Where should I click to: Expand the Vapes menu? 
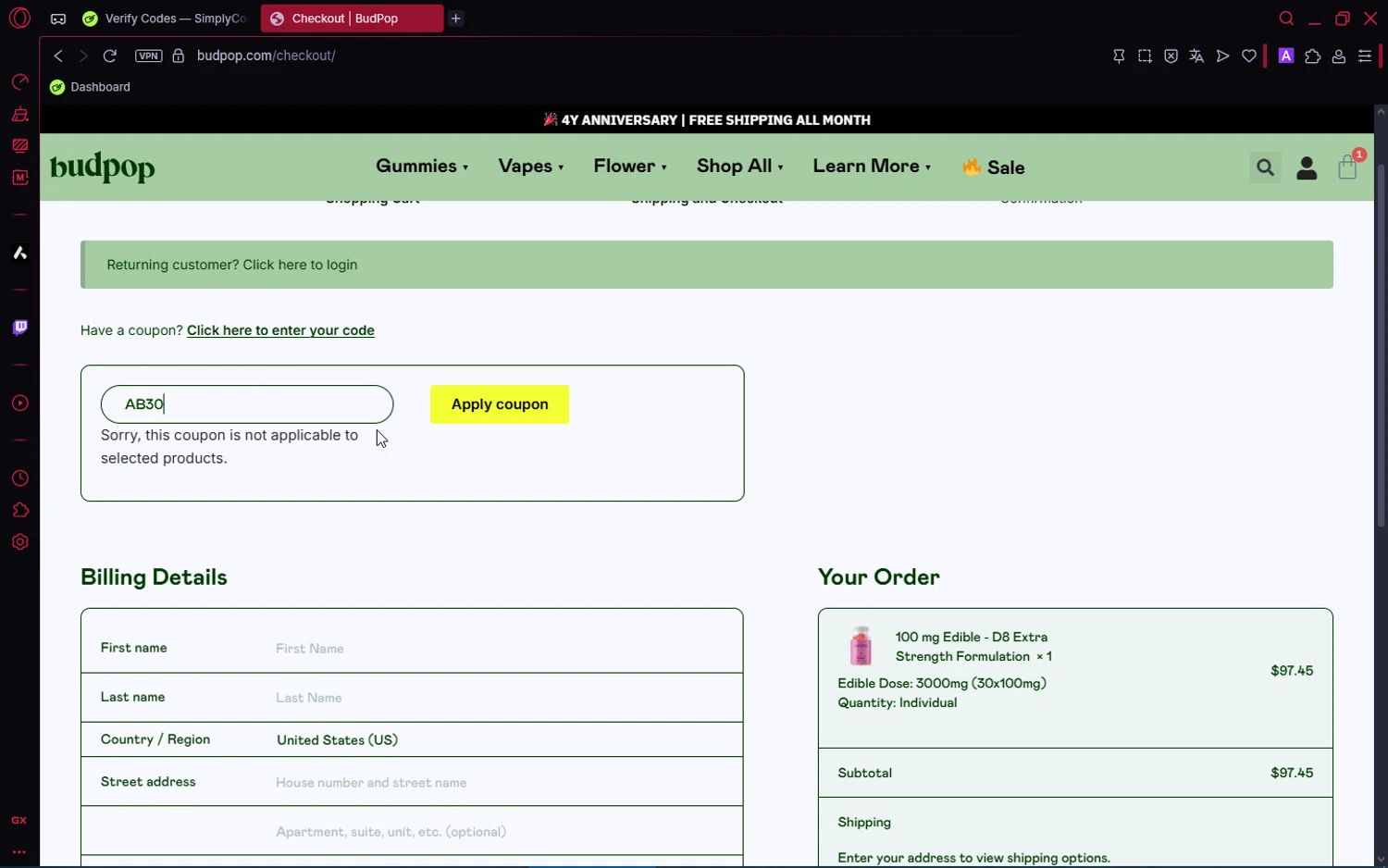531,167
